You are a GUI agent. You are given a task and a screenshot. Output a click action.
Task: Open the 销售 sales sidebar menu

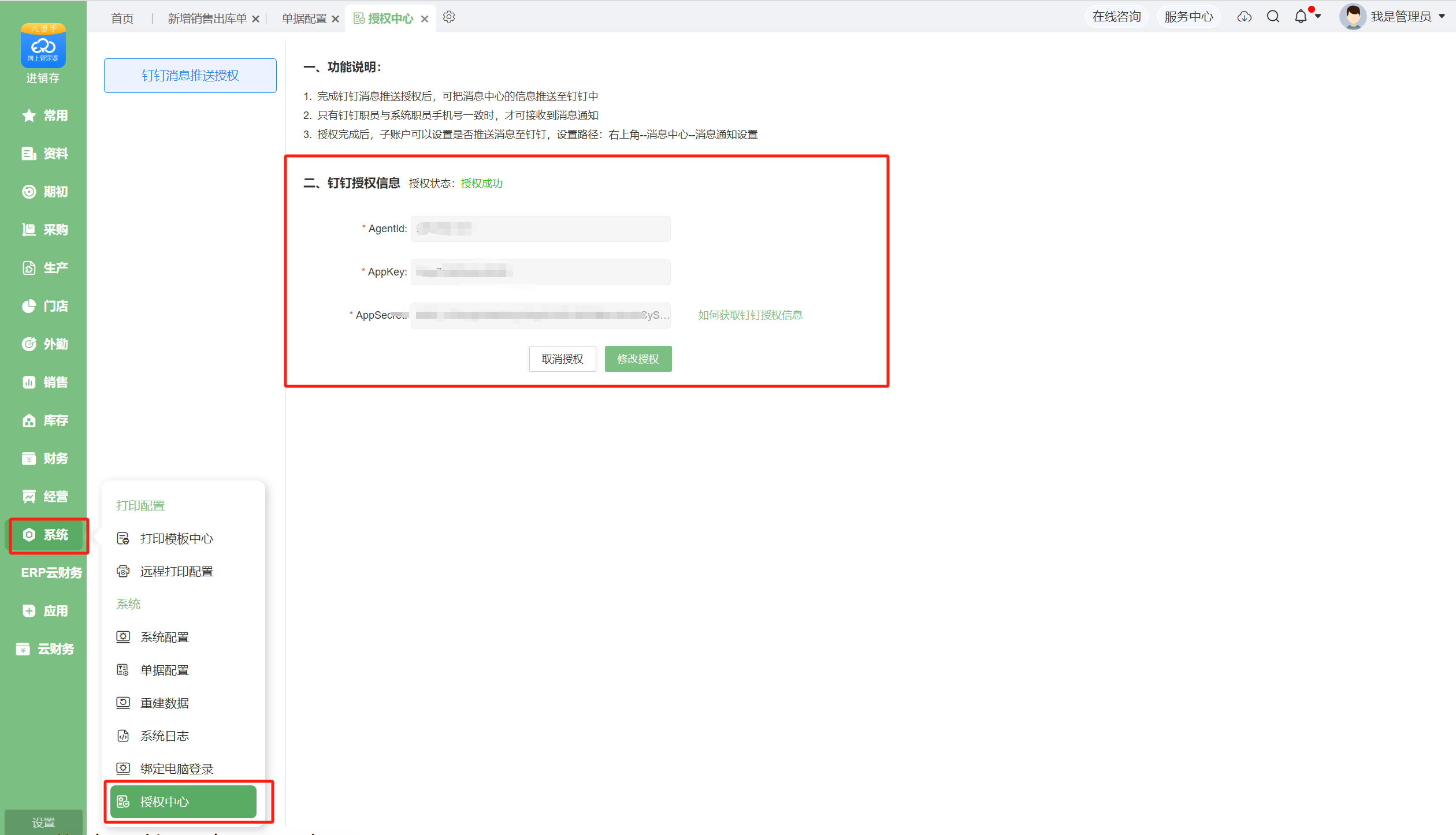click(44, 382)
